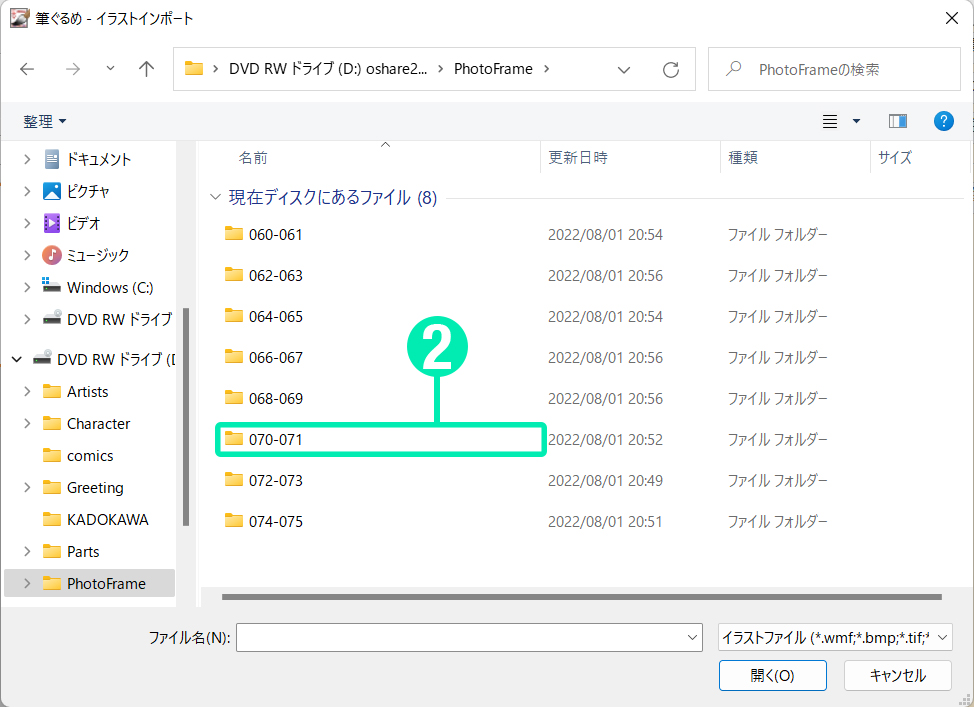Collapse the 現在ディスクにあるファイル group

click(215, 198)
